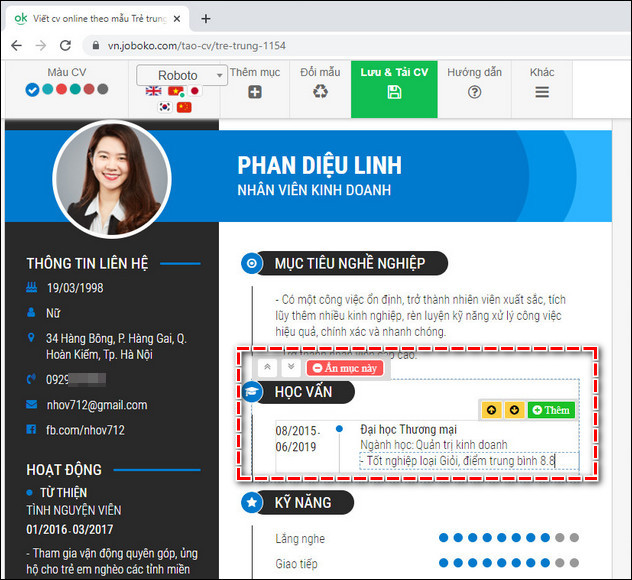This screenshot has width=632, height=580.
Task: Click the yellow move-down arrow button
Action: point(514,410)
